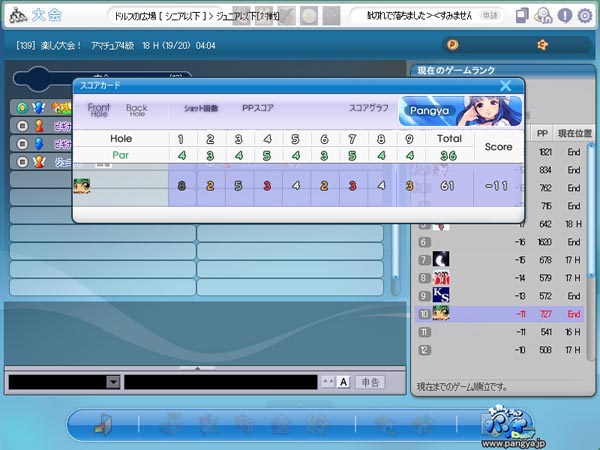This screenshot has width=600, height=450.
Task: Click rank 12 row with PP 508
Action: pyautogui.click(x=500, y=350)
